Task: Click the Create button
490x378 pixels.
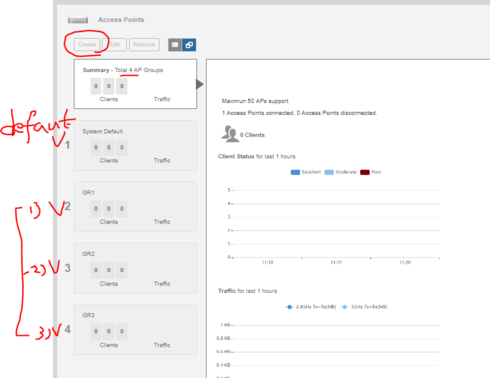Action: pyautogui.click(x=87, y=44)
